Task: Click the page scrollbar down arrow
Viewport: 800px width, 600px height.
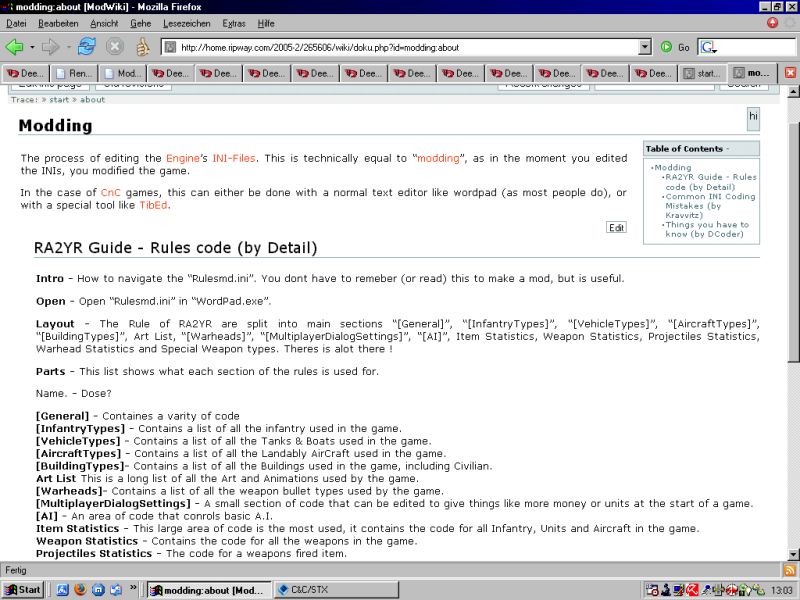Action: click(793, 555)
